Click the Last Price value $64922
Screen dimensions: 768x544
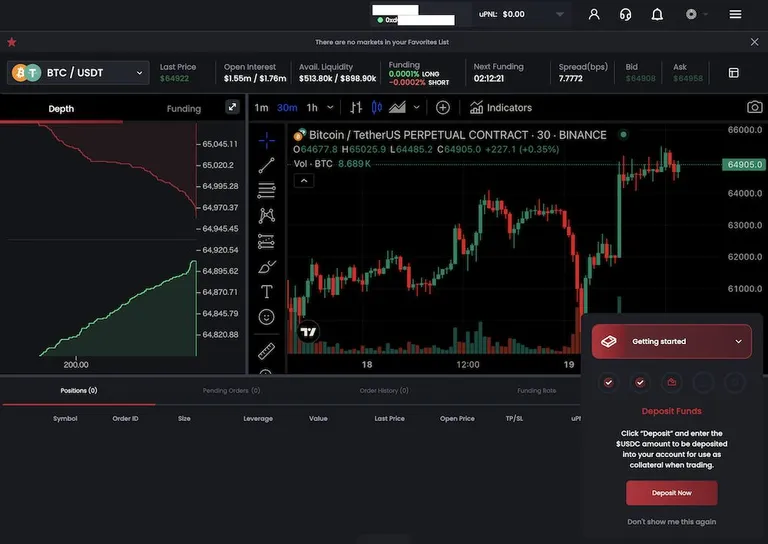click(174, 78)
